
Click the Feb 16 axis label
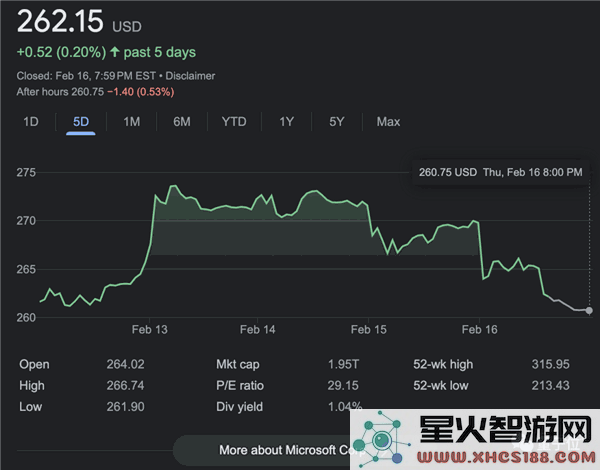click(479, 330)
